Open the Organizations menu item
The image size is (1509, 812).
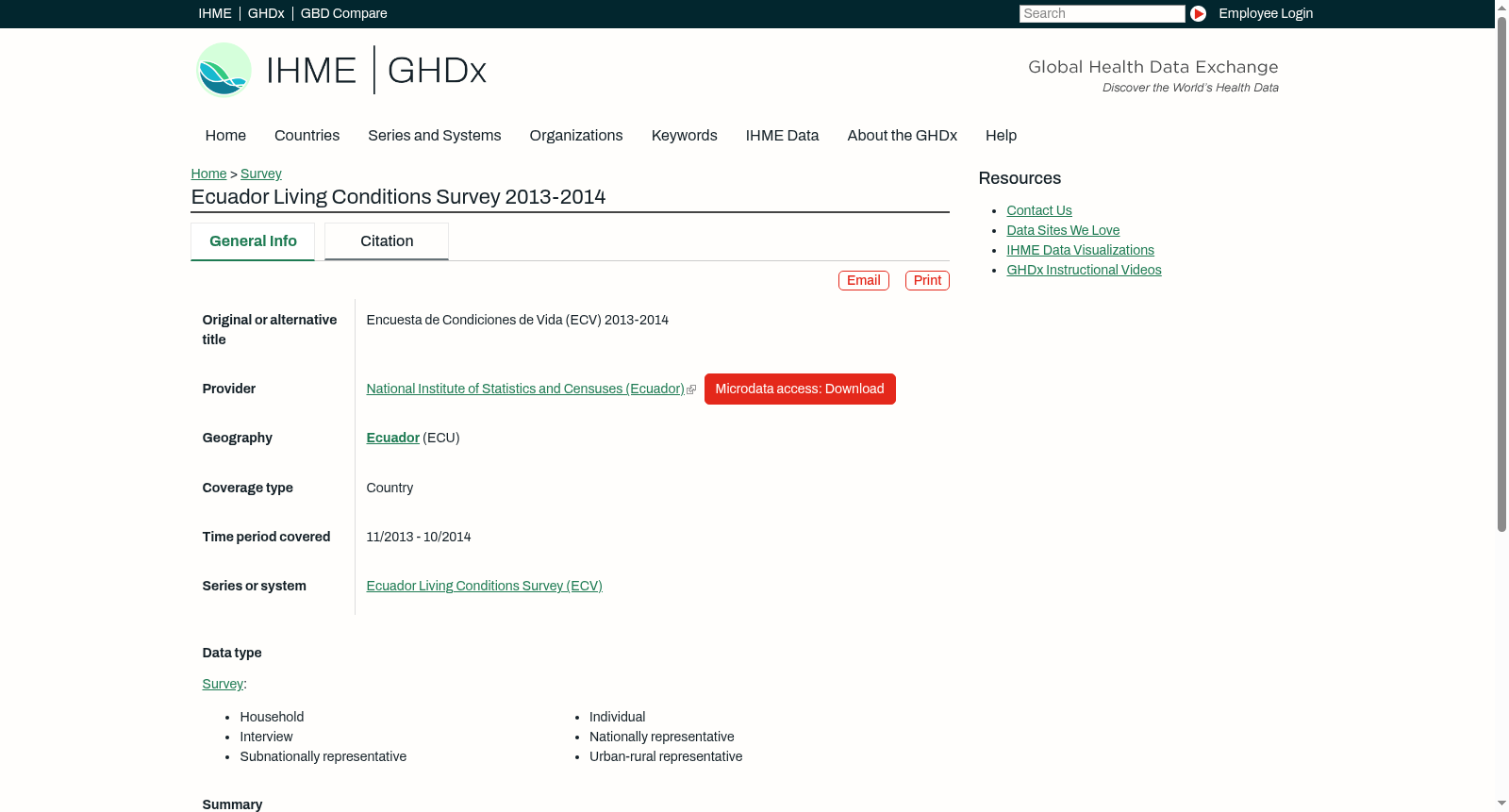coord(576,136)
